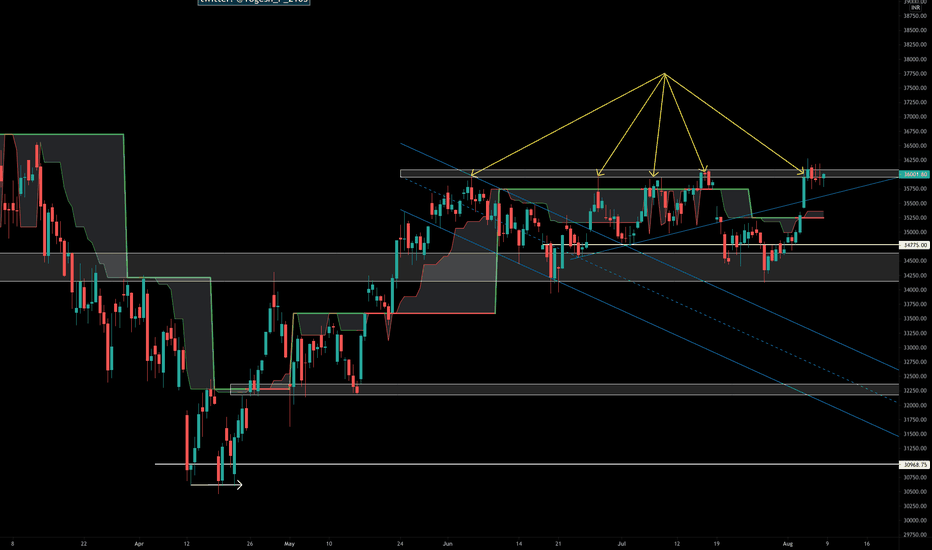
Task: Click the 38000.00 price axis value
Action: pyautogui.click(x=915, y=59)
